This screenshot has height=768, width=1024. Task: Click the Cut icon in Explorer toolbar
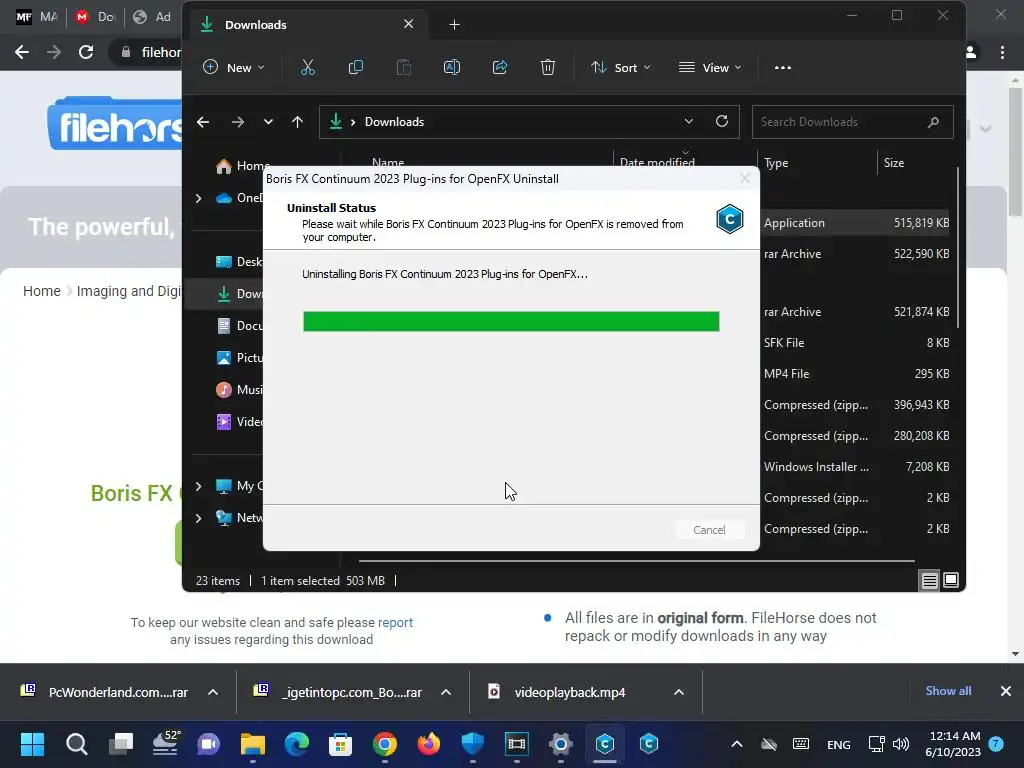(x=308, y=67)
